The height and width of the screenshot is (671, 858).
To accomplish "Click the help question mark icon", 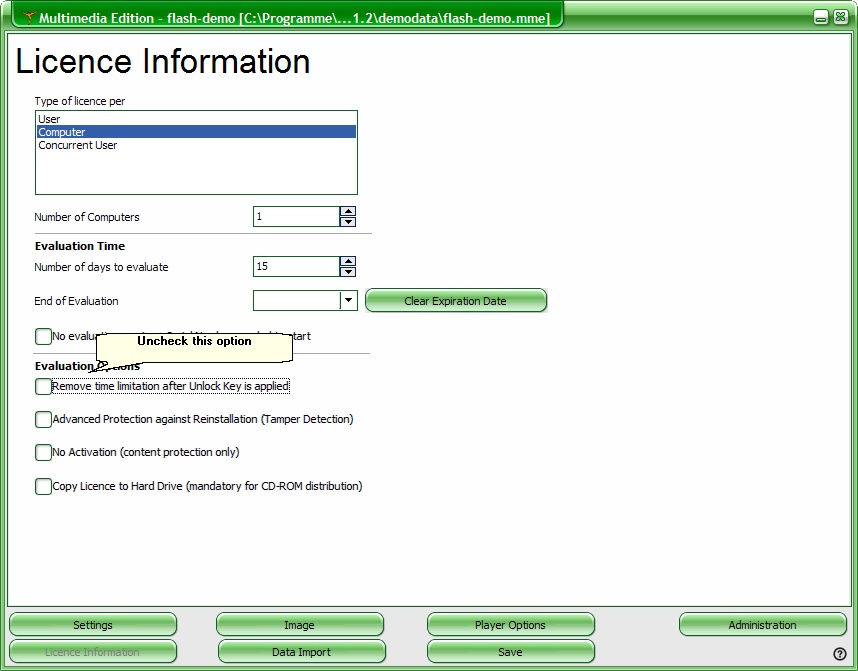I will (x=840, y=654).
